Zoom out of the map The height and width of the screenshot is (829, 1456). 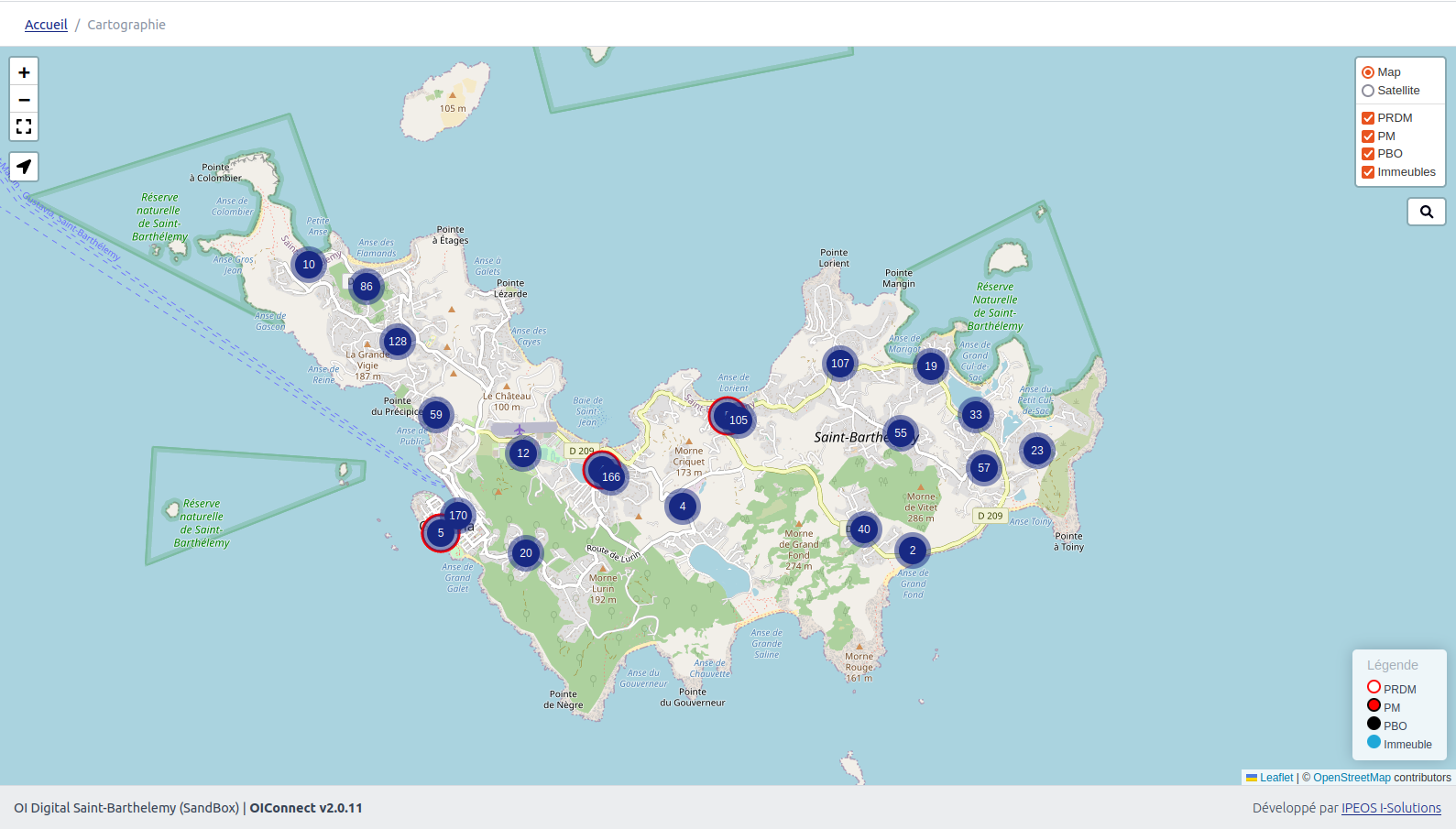tap(24, 100)
